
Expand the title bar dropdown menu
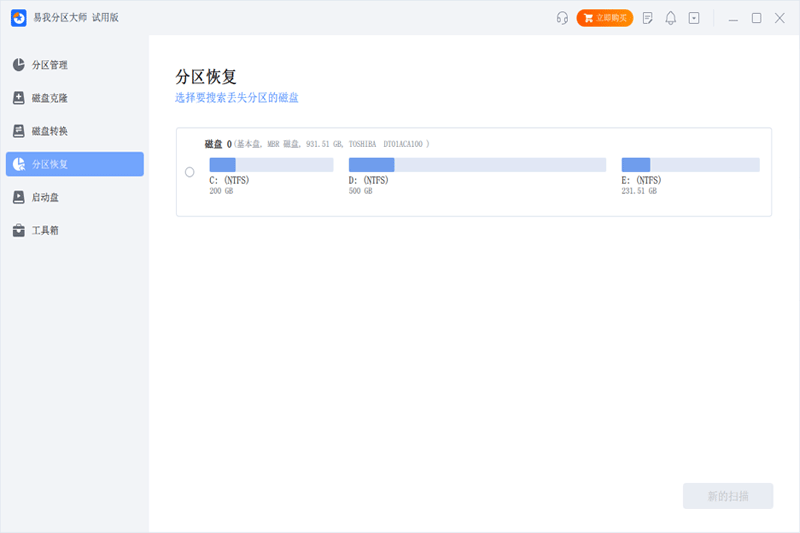tap(694, 18)
